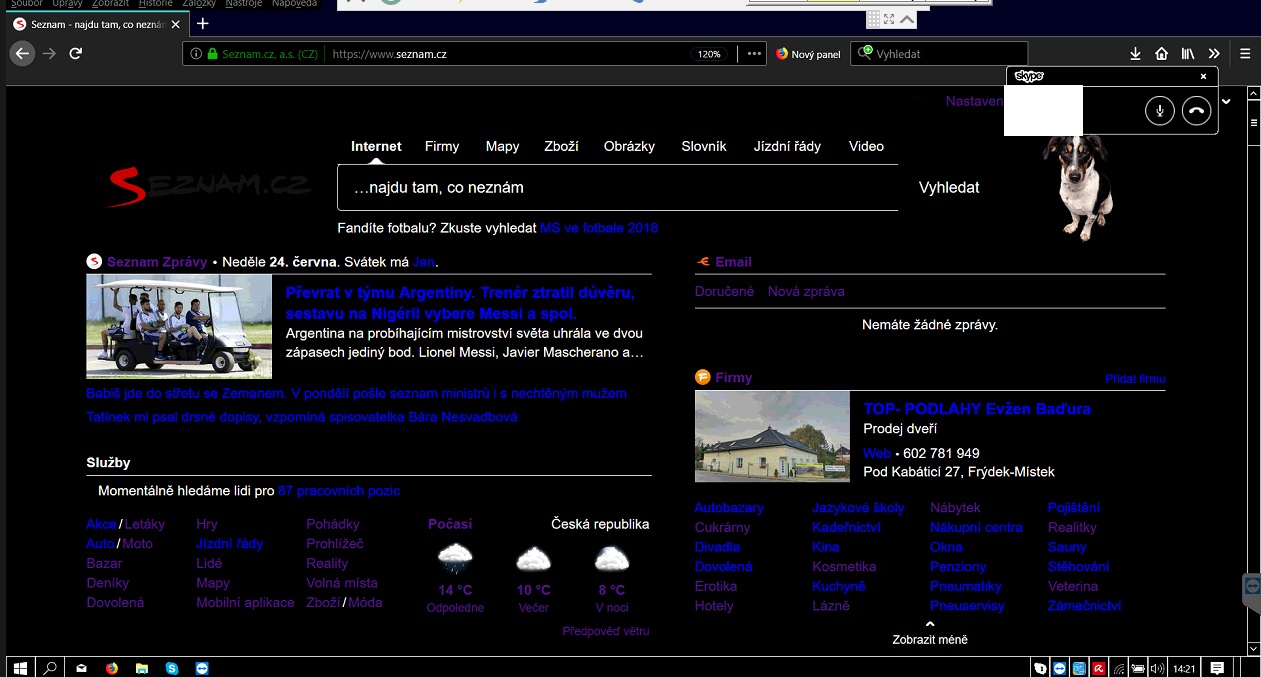Select the Internet search tab
This screenshot has height=677, width=1261.
376,146
